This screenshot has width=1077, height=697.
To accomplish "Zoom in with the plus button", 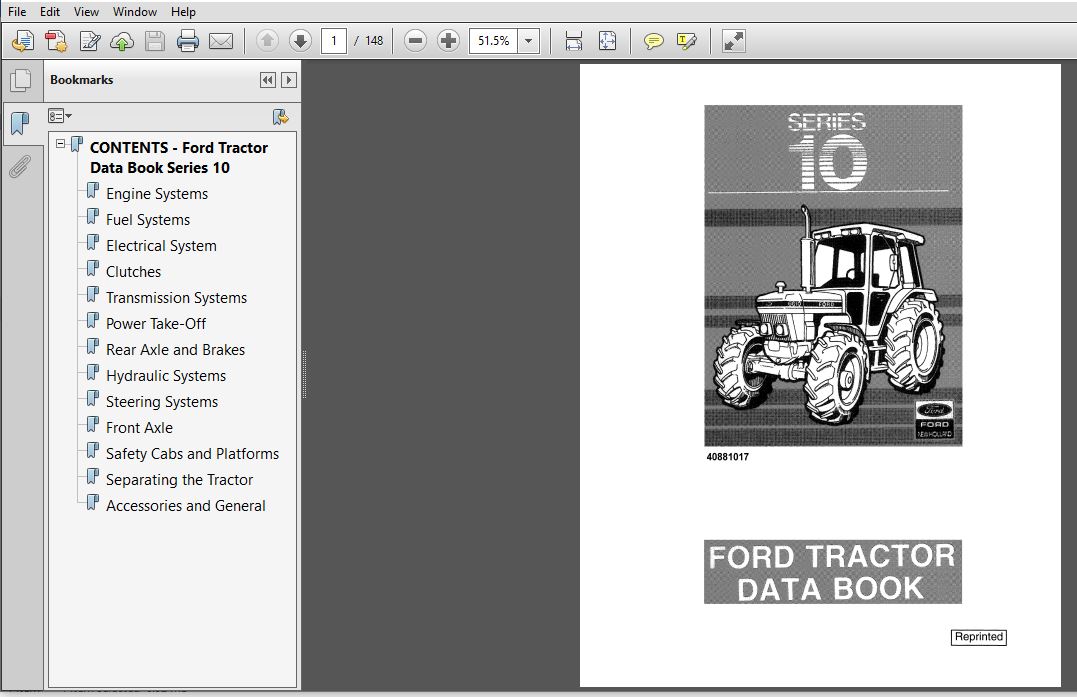I will [x=449, y=41].
